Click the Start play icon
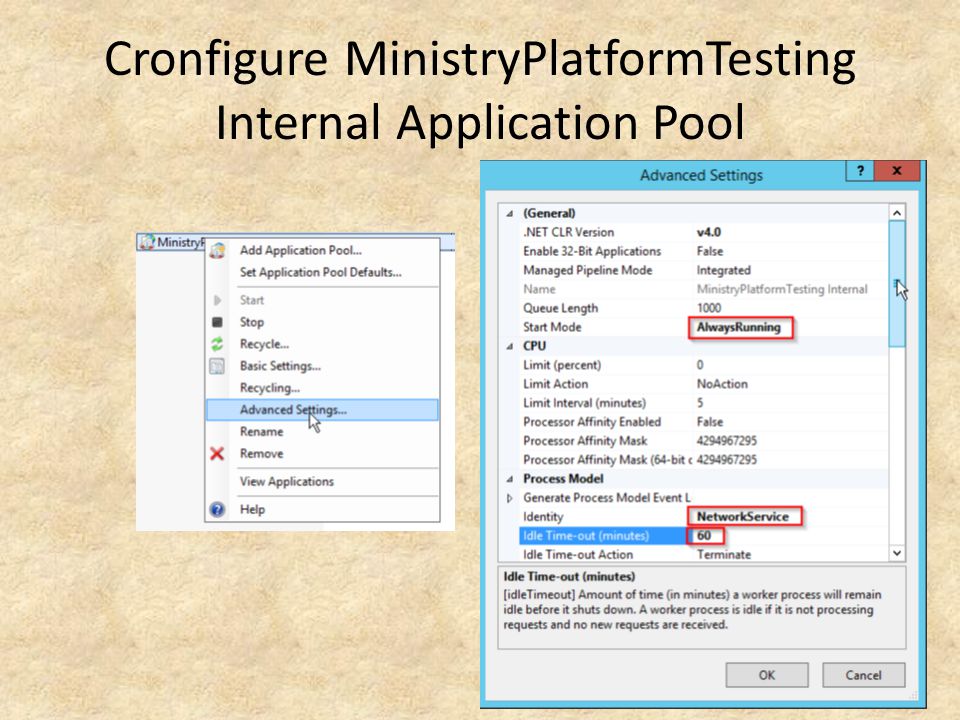Image resolution: width=960 pixels, height=720 pixels. pyautogui.click(x=217, y=300)
